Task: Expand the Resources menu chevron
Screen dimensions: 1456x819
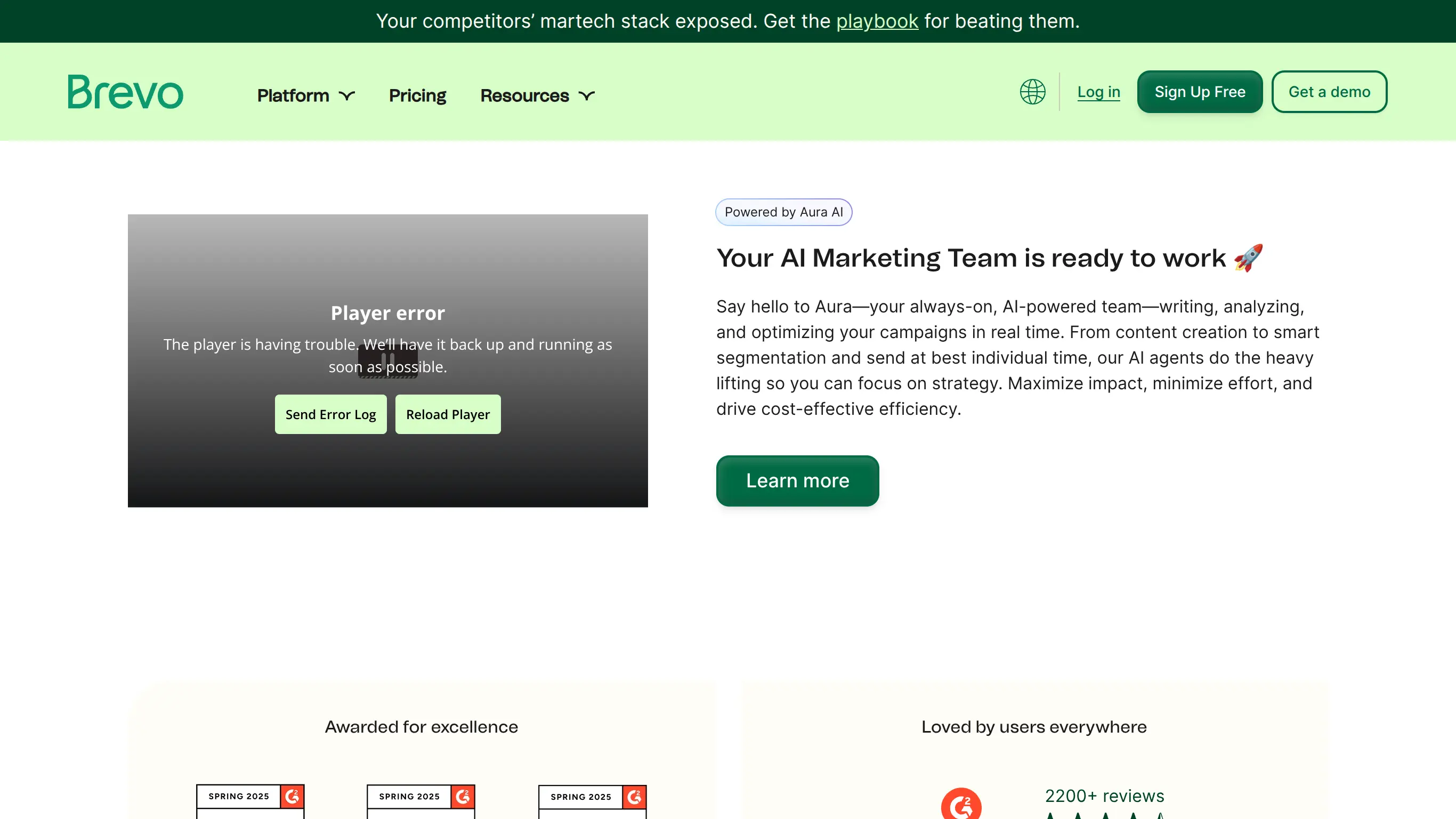Action: tap(587, 95)
